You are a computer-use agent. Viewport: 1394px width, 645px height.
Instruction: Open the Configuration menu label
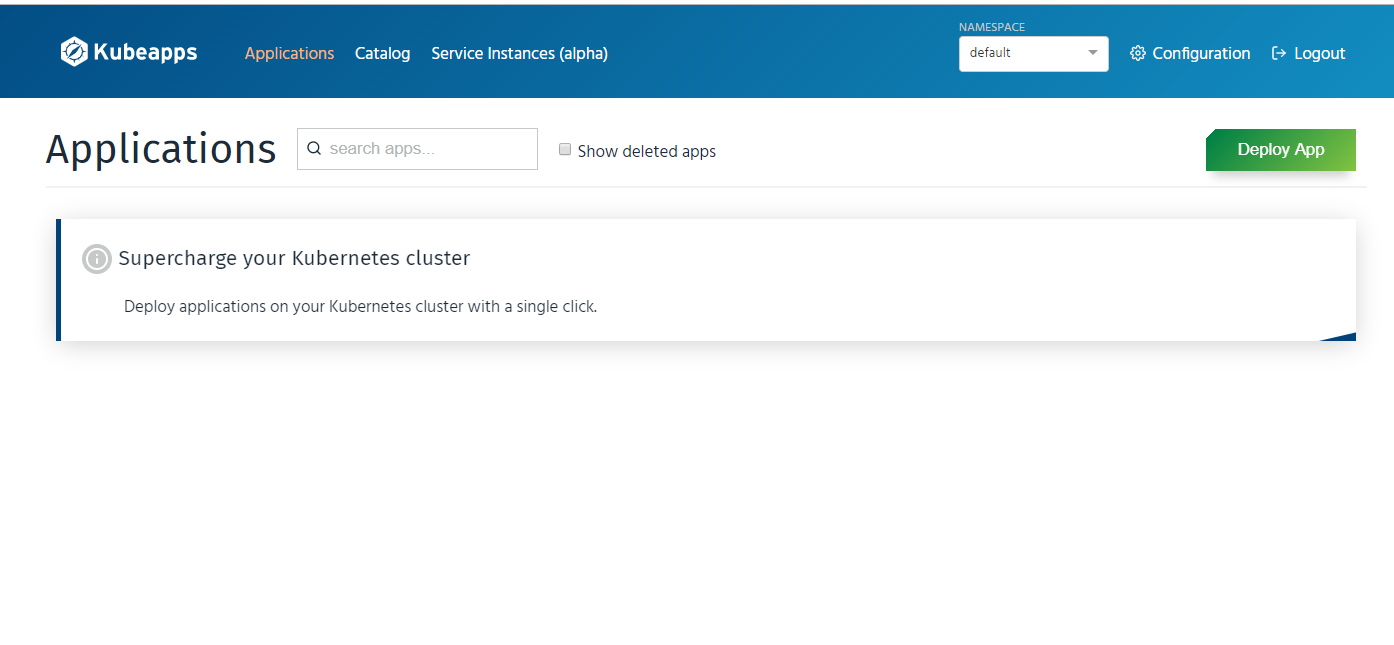1201,53
